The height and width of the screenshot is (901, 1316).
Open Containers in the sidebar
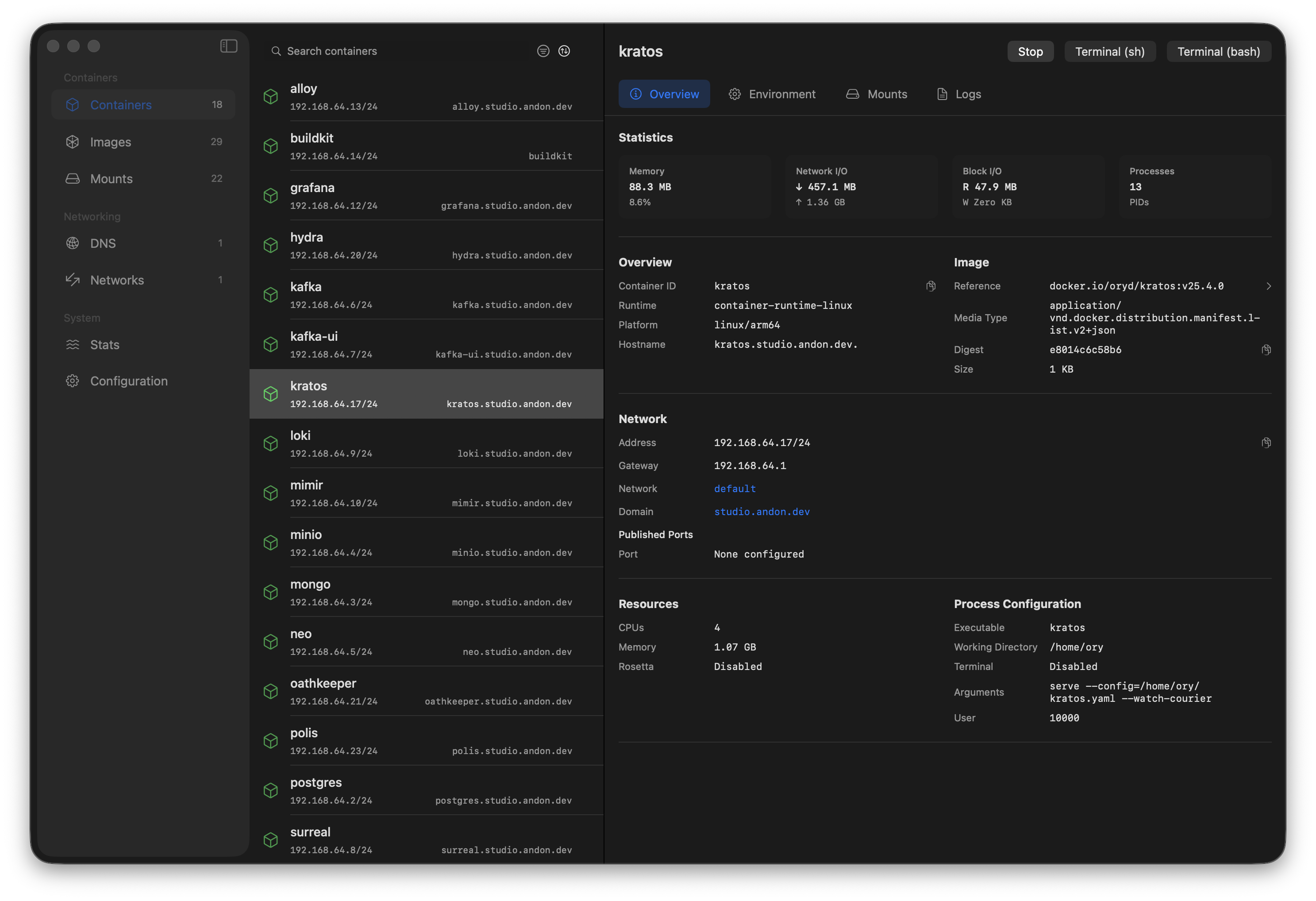coord(143,105)
